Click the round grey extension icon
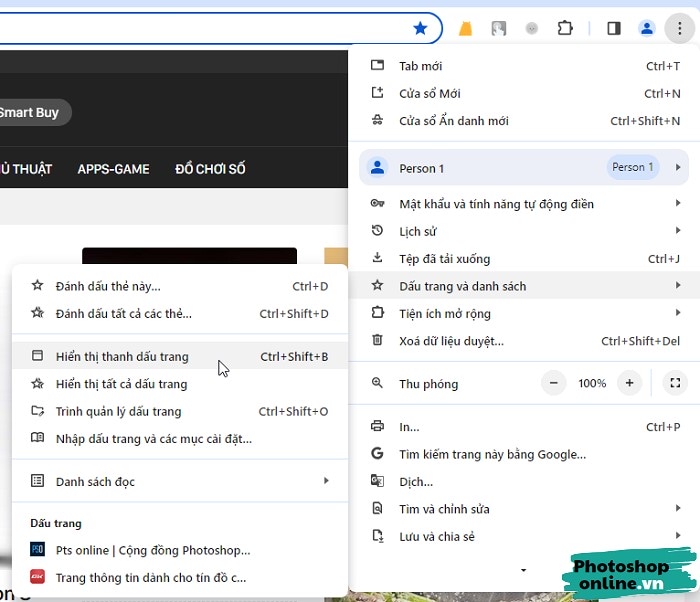 (532, 29)
